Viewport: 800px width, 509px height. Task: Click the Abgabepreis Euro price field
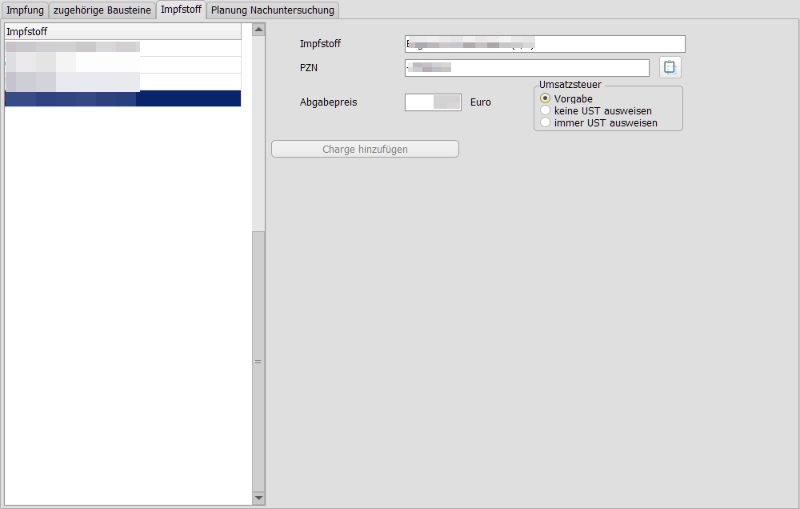pyautogui.click(x=433, y=102)
